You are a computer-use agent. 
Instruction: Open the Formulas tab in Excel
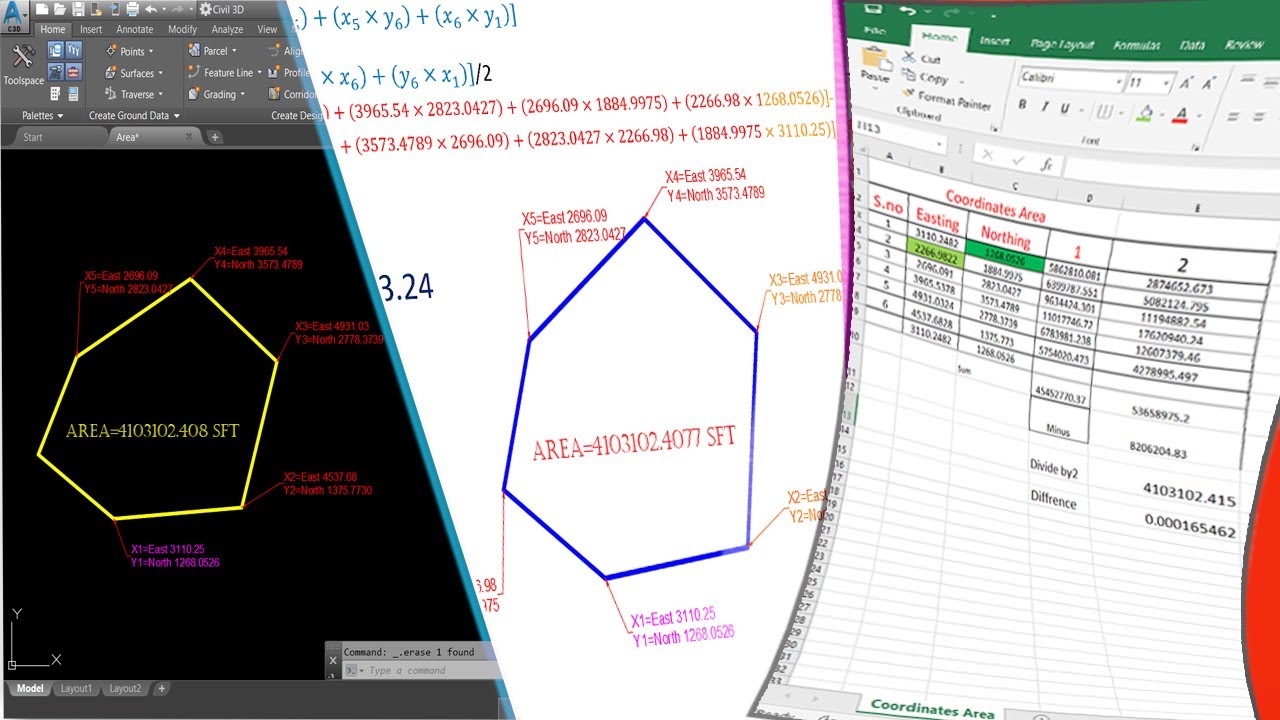coord(1137,45)
